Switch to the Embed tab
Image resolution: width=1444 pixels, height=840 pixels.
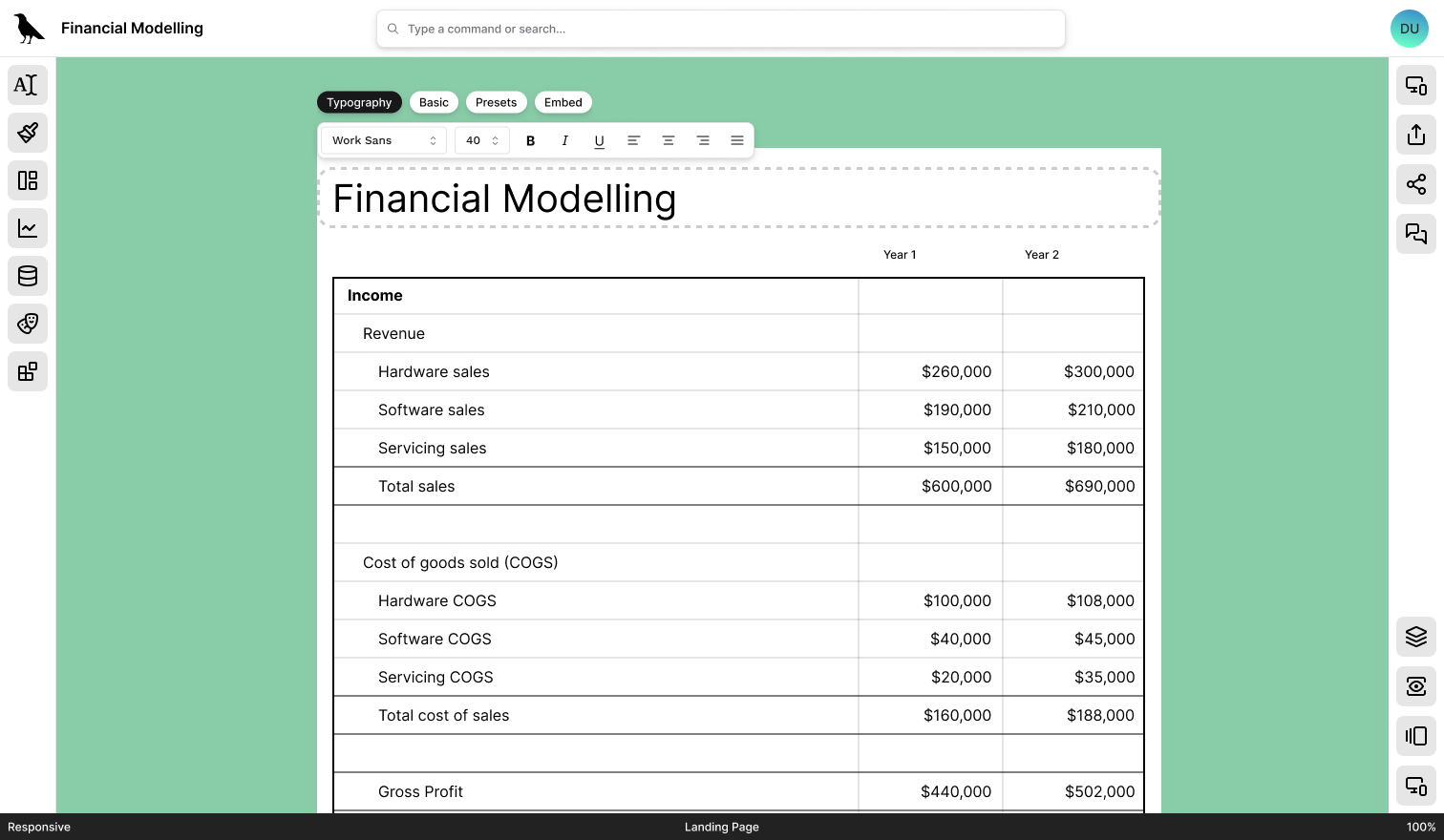[x=563, y=102]
